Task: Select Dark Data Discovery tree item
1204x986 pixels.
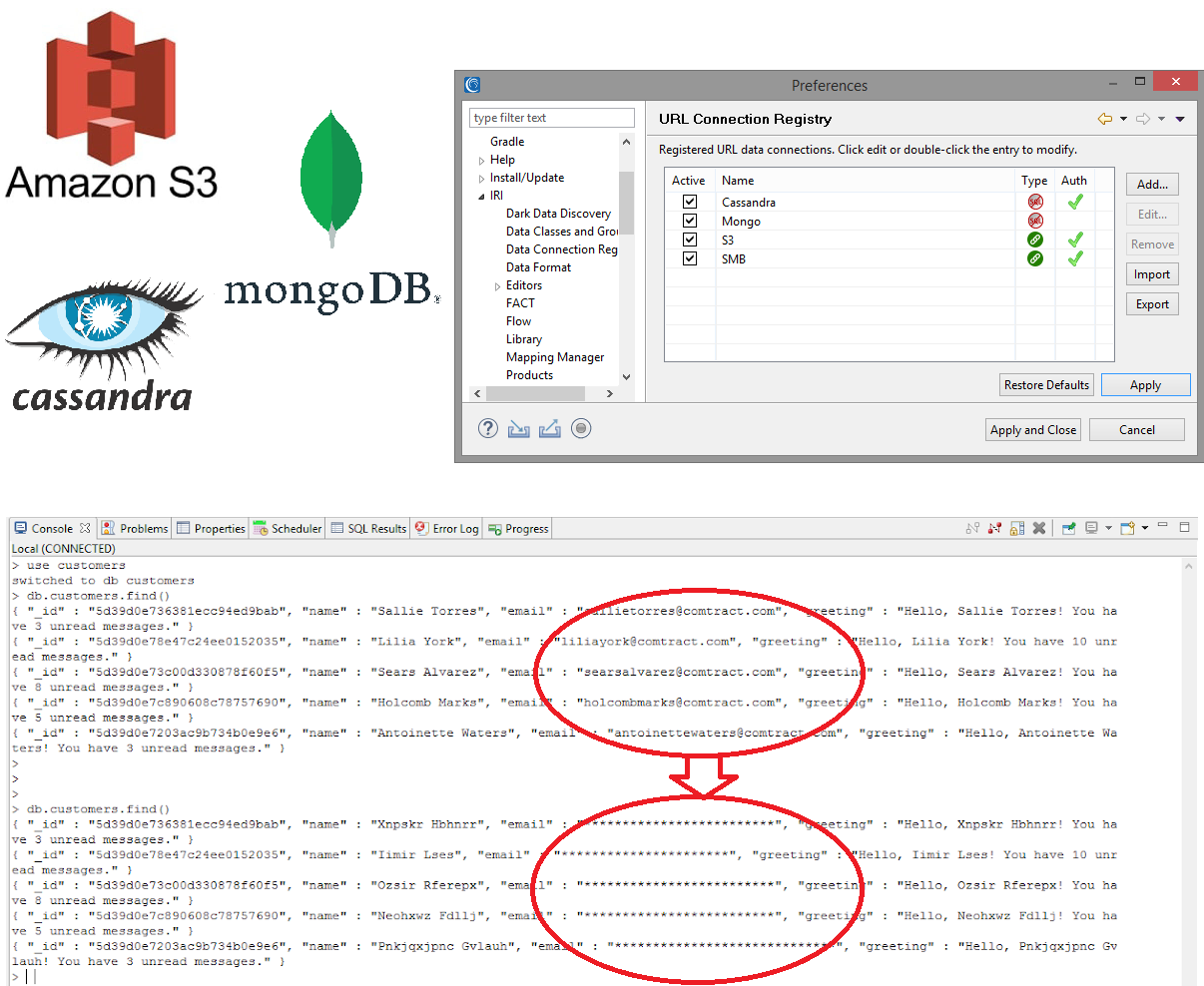Action: pyautogui.click(x=558, y=214)
